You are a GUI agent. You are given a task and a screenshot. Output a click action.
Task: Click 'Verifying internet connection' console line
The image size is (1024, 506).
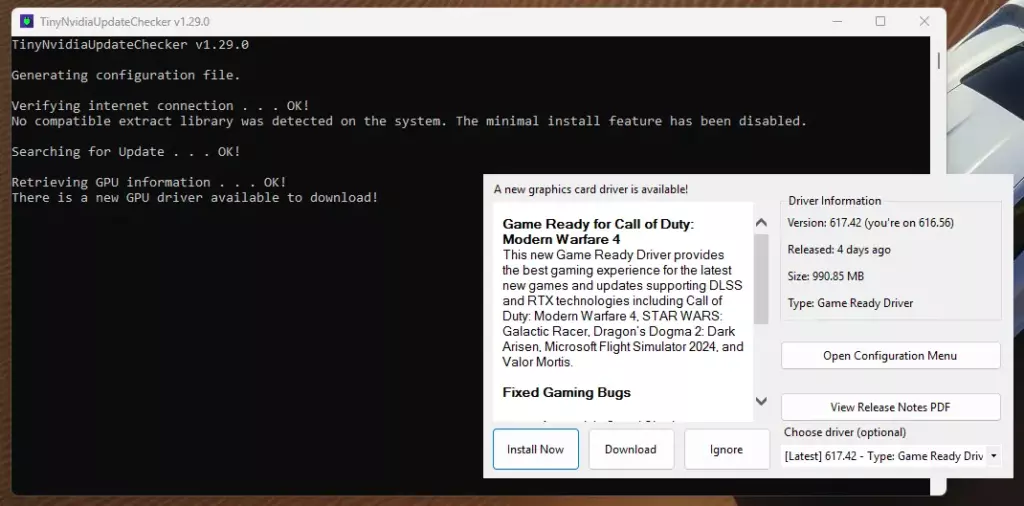[x=161, y=106]
